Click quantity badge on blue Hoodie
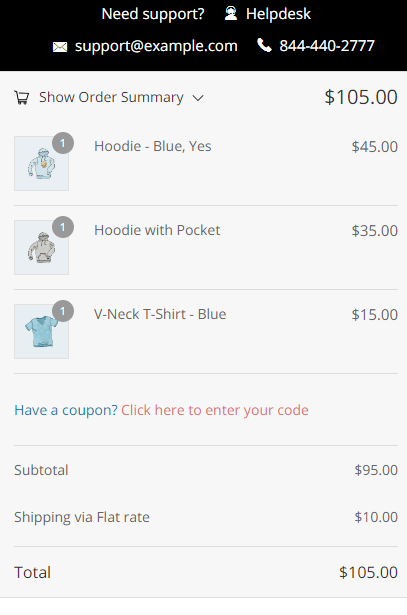Screen dimensions: 407x615 coord(63,143)
